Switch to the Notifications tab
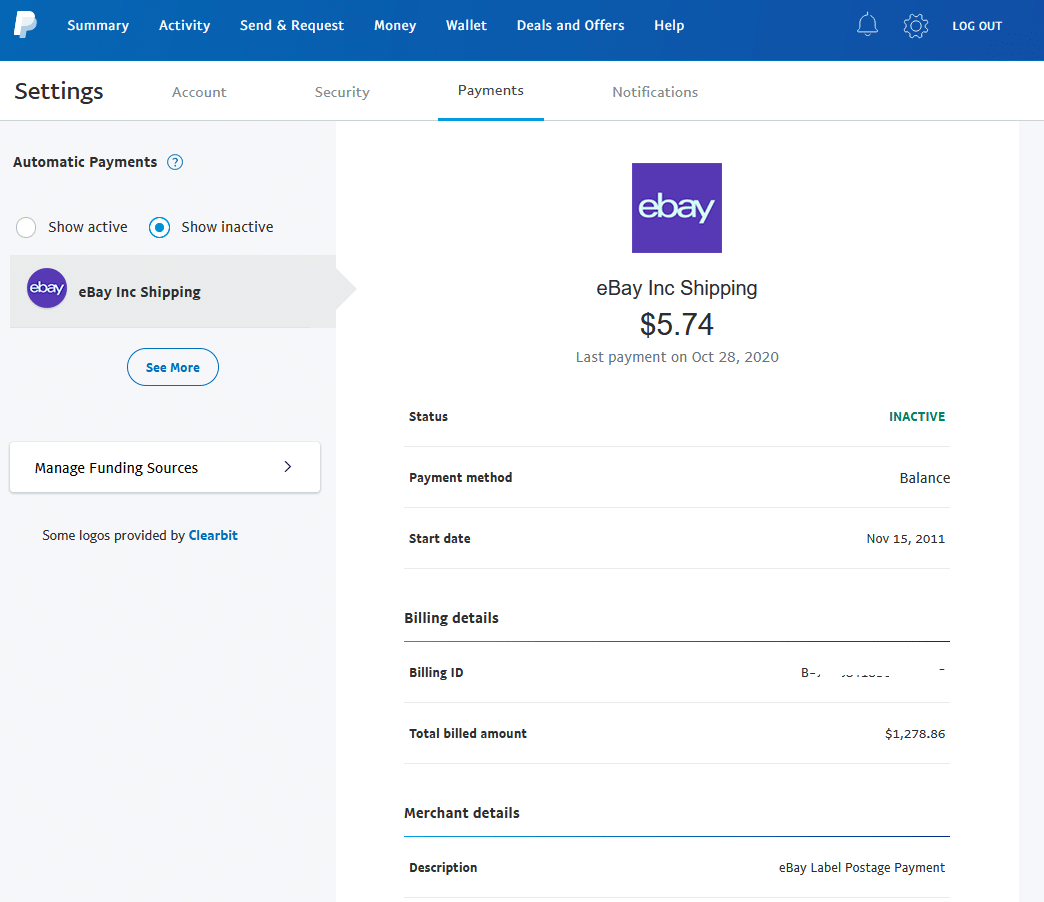 point(655,92)
